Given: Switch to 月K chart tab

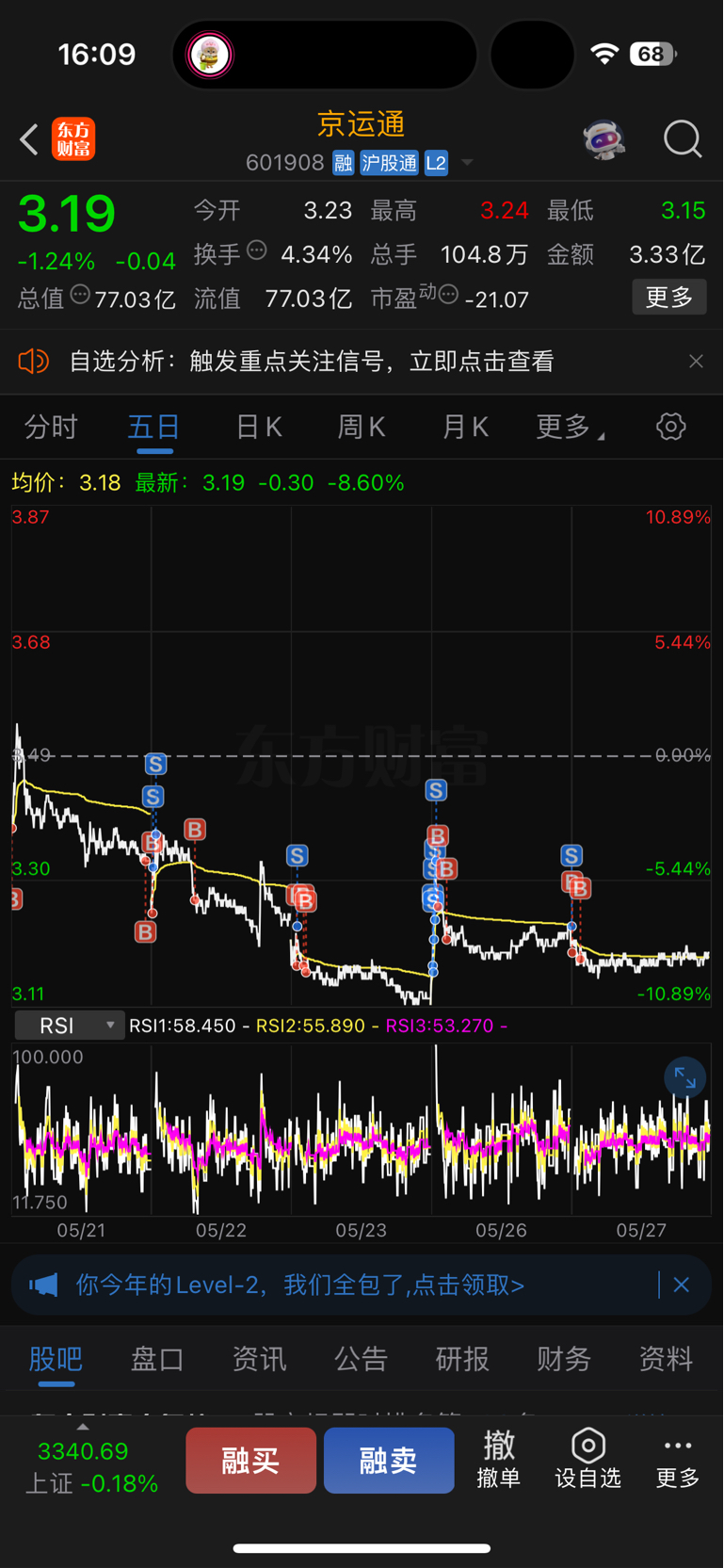Looking at the screenshot, I should (x=465, y=428).
